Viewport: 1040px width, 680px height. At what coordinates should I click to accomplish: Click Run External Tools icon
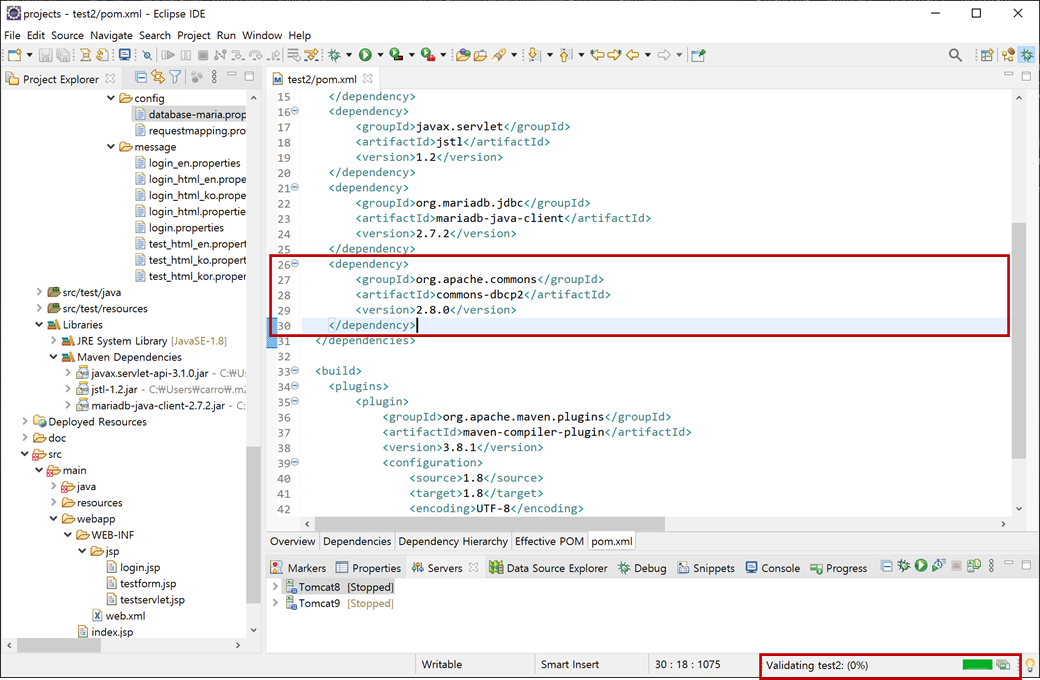(x=428, y=55)
